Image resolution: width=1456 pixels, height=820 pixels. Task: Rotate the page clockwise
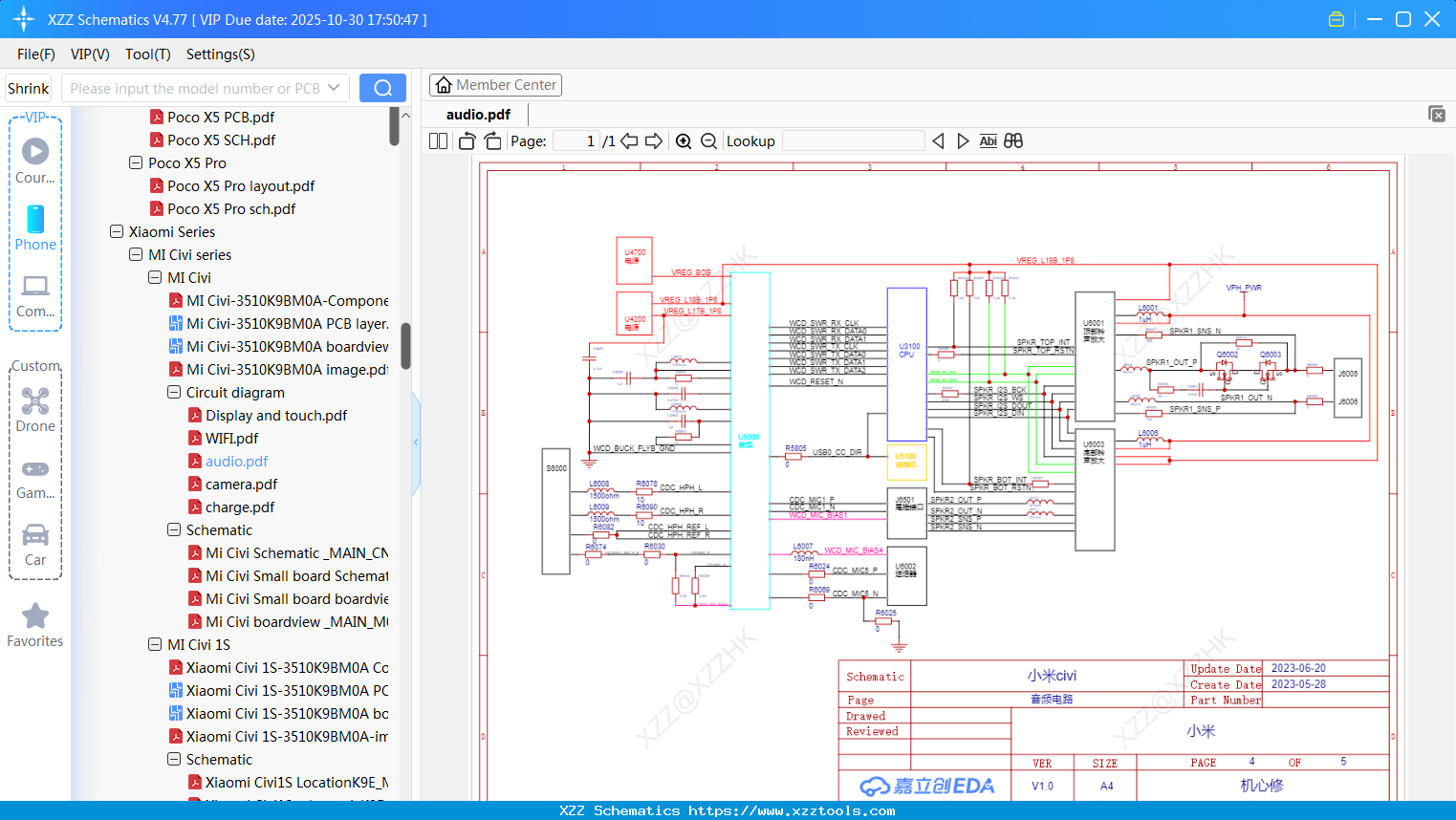coord(492,141)
